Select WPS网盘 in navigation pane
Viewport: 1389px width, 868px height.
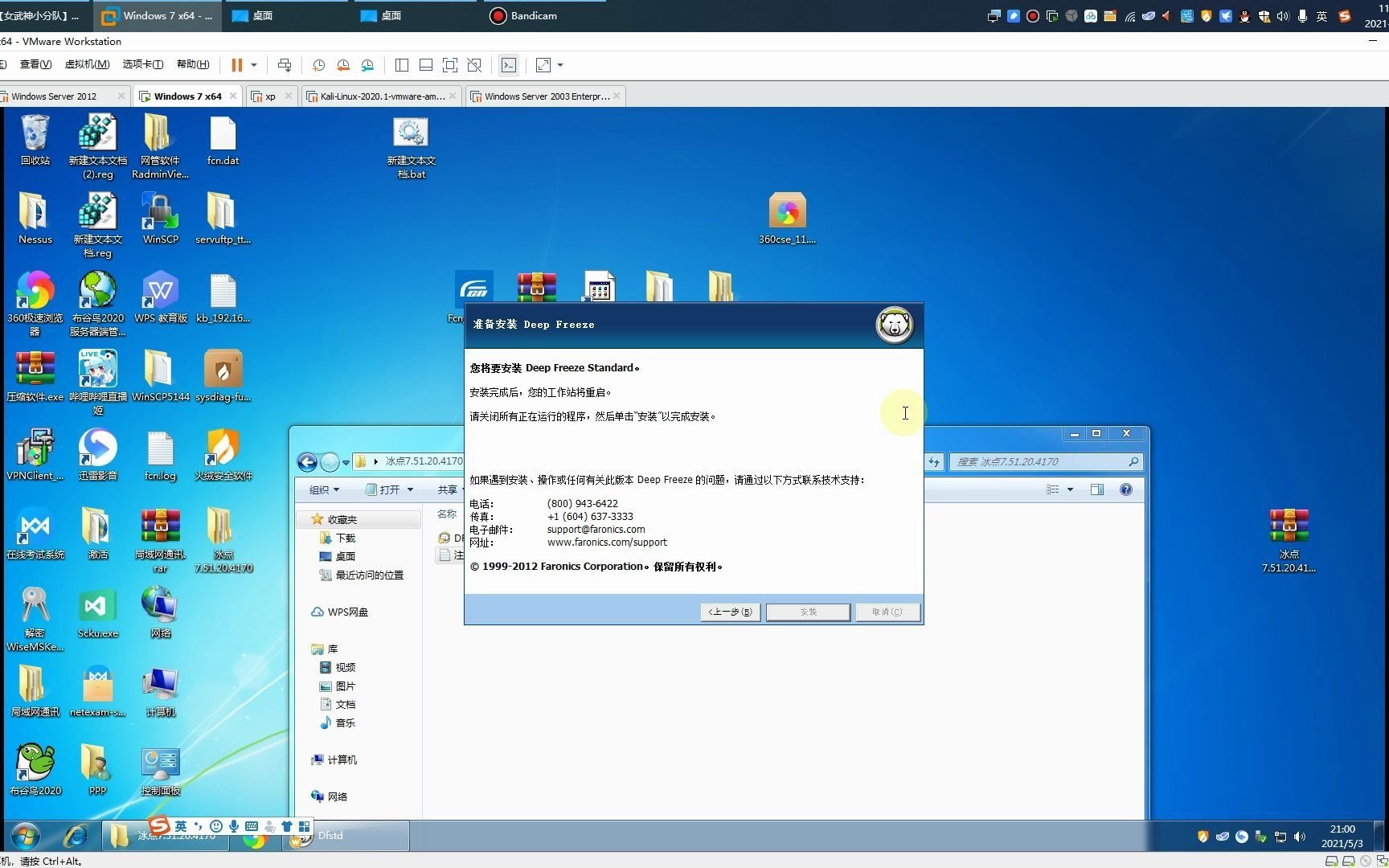pyautogui.click(x=339, y=612)
